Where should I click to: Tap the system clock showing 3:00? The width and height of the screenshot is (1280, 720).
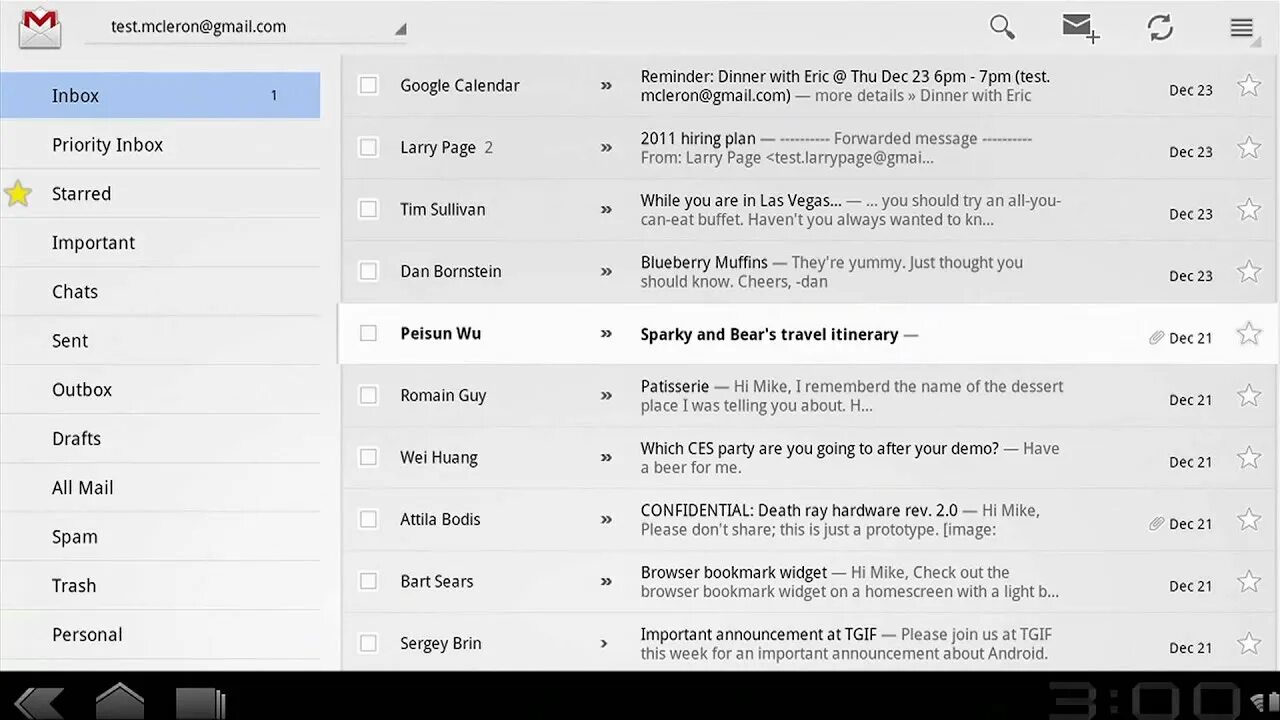point(1145,700)
